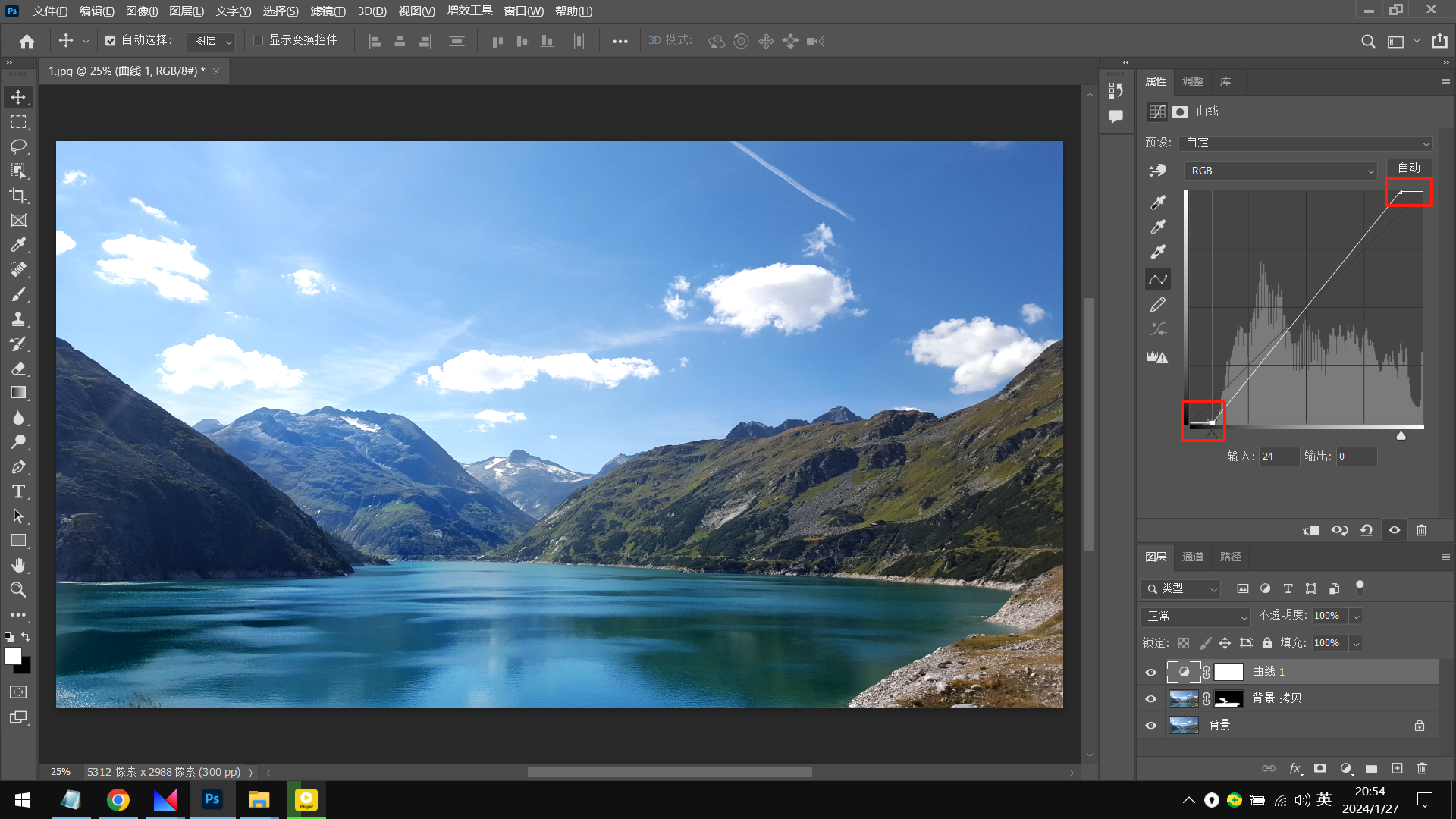Select the Brush tool
The height and width of the screenshot is (819, 1456).
point(18,294)
